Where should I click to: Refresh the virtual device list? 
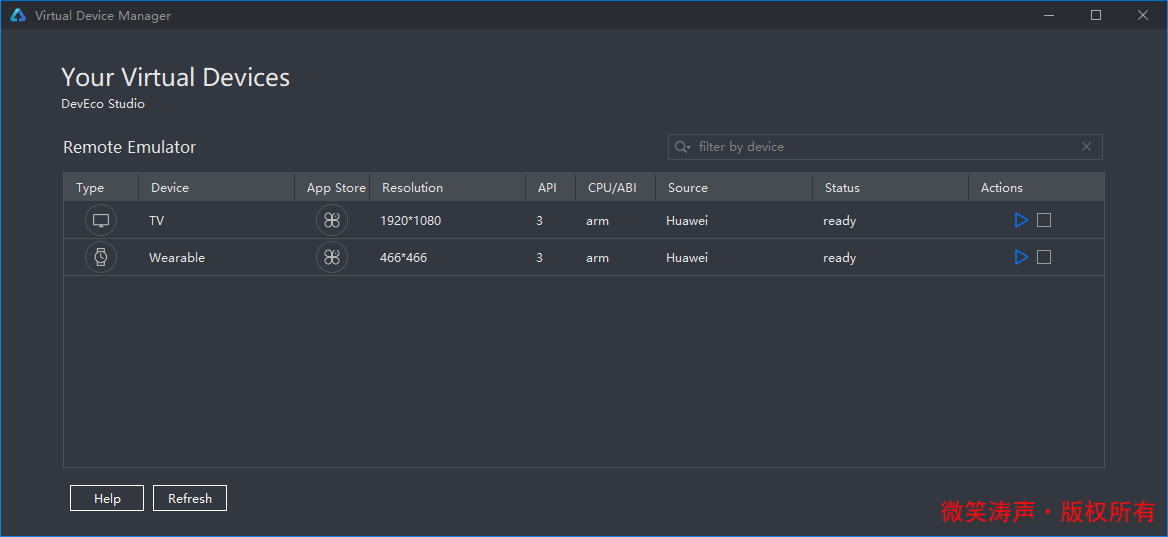click(x=190, y=498)
